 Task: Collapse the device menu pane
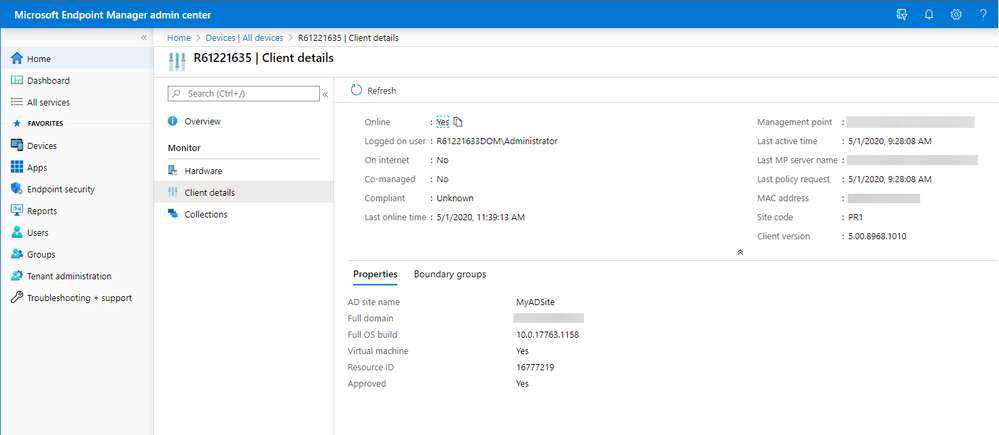pos(325,94)
